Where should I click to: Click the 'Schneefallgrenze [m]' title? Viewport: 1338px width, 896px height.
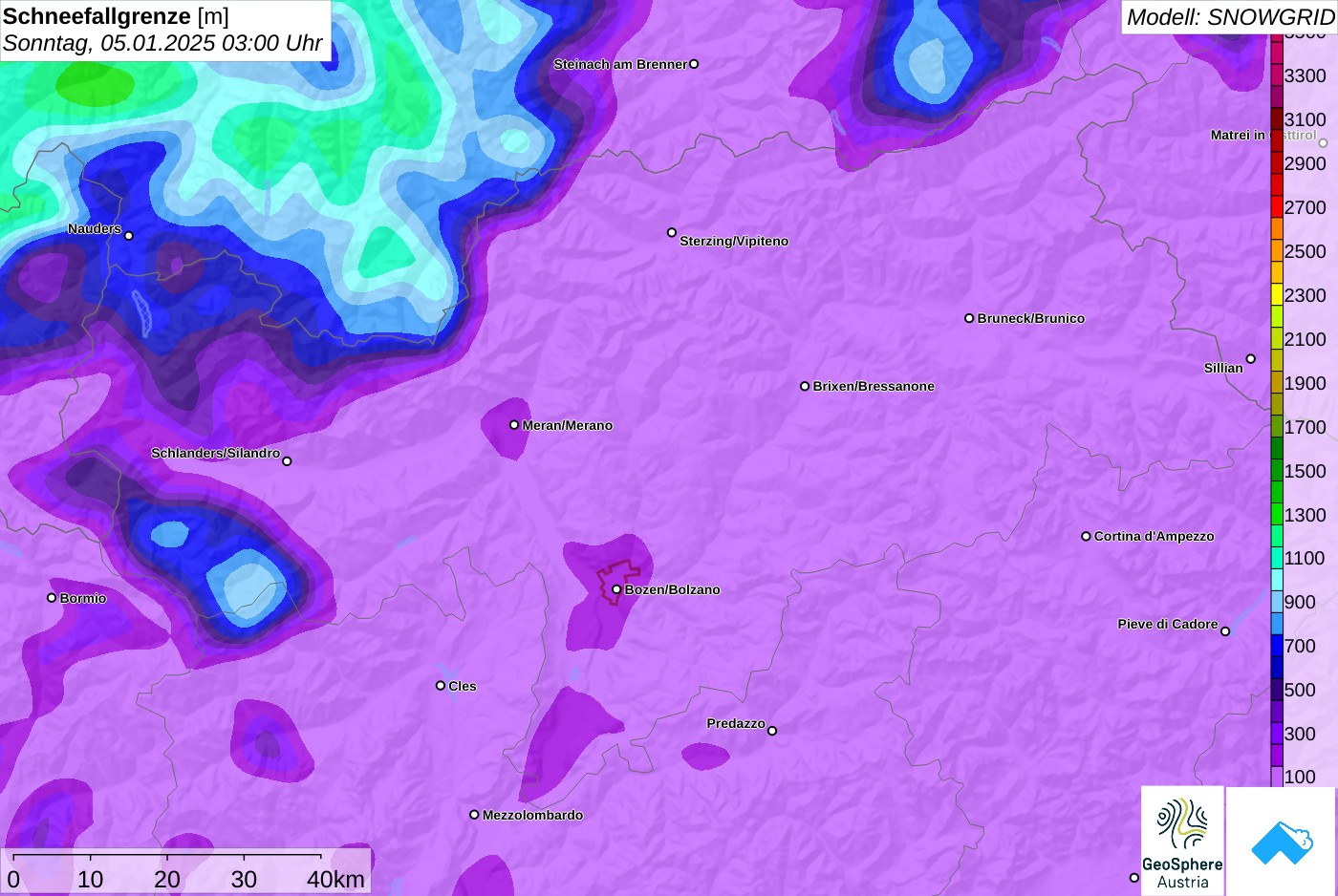tap(116, 16)
